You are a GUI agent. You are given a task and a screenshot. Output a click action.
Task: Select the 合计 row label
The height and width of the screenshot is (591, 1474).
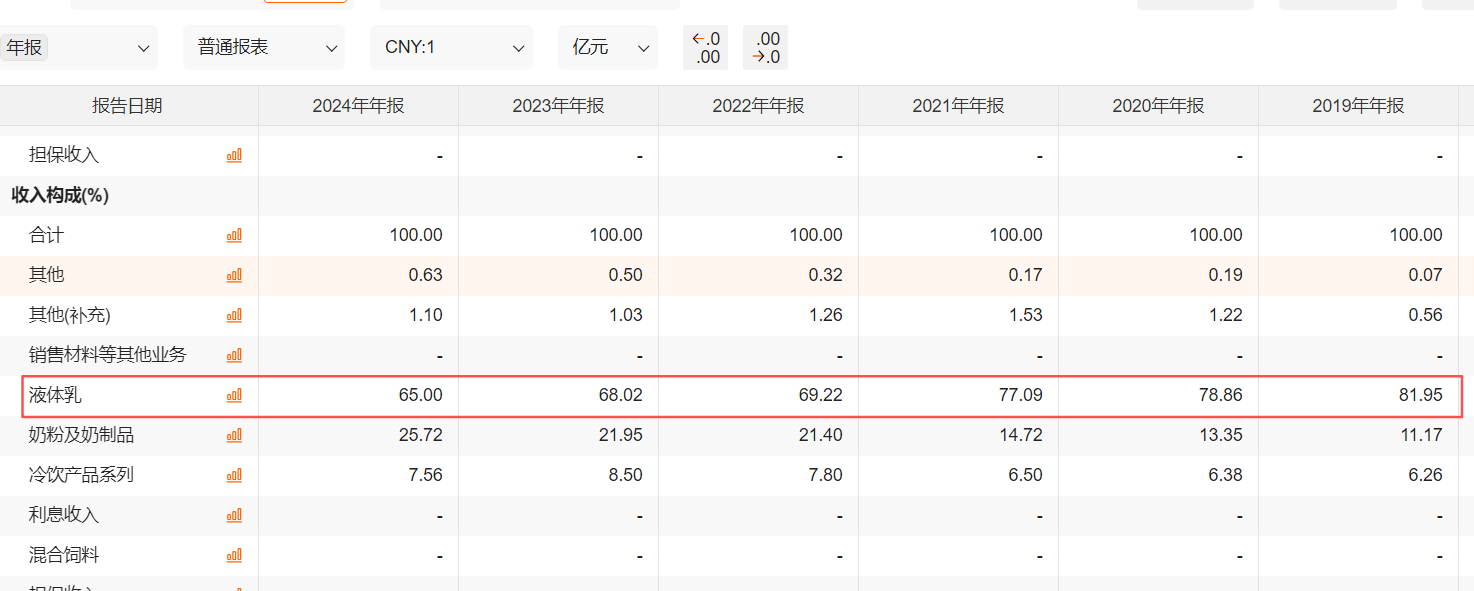coord(46,235)
